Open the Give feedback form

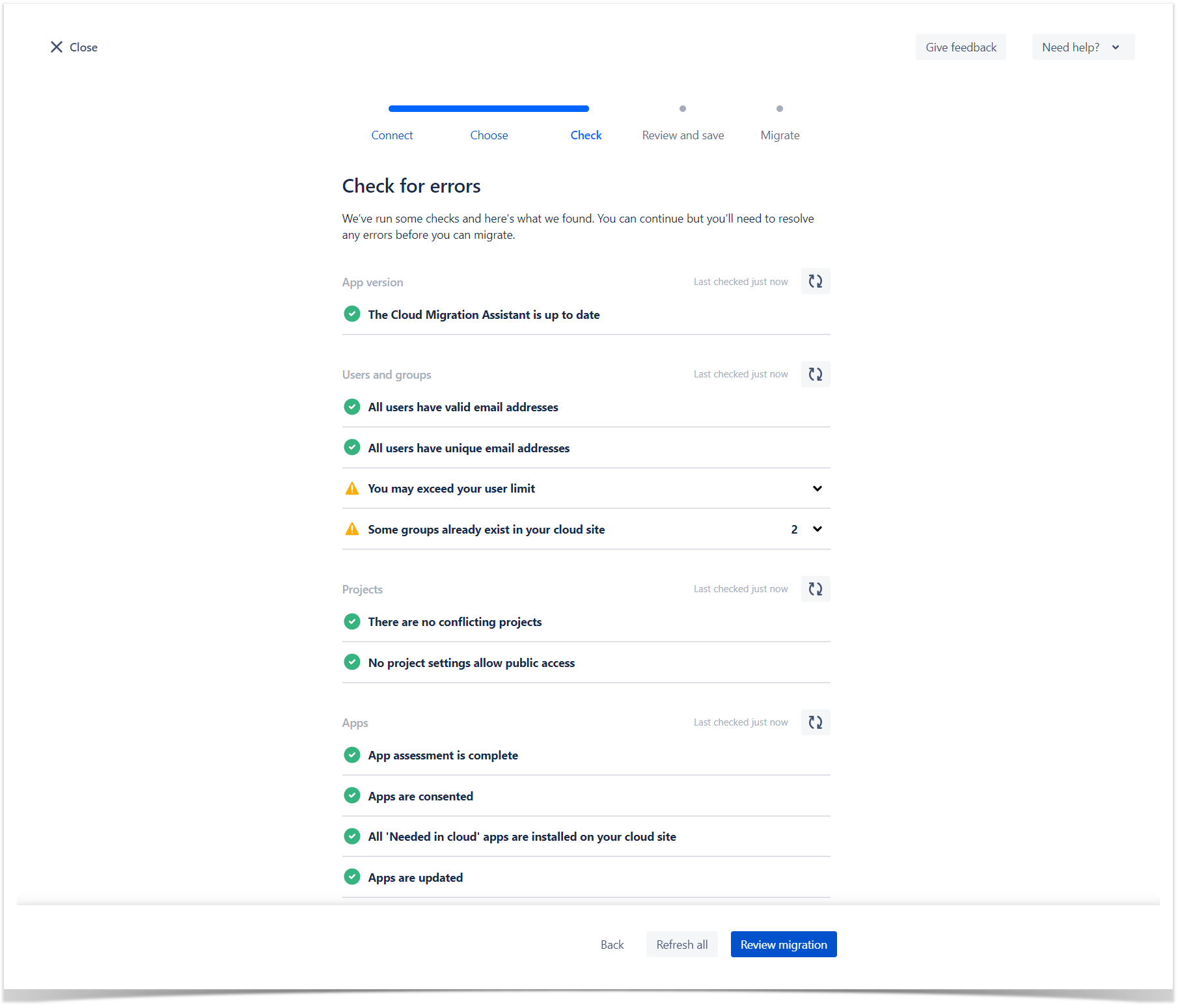click(x=960, y=47)
